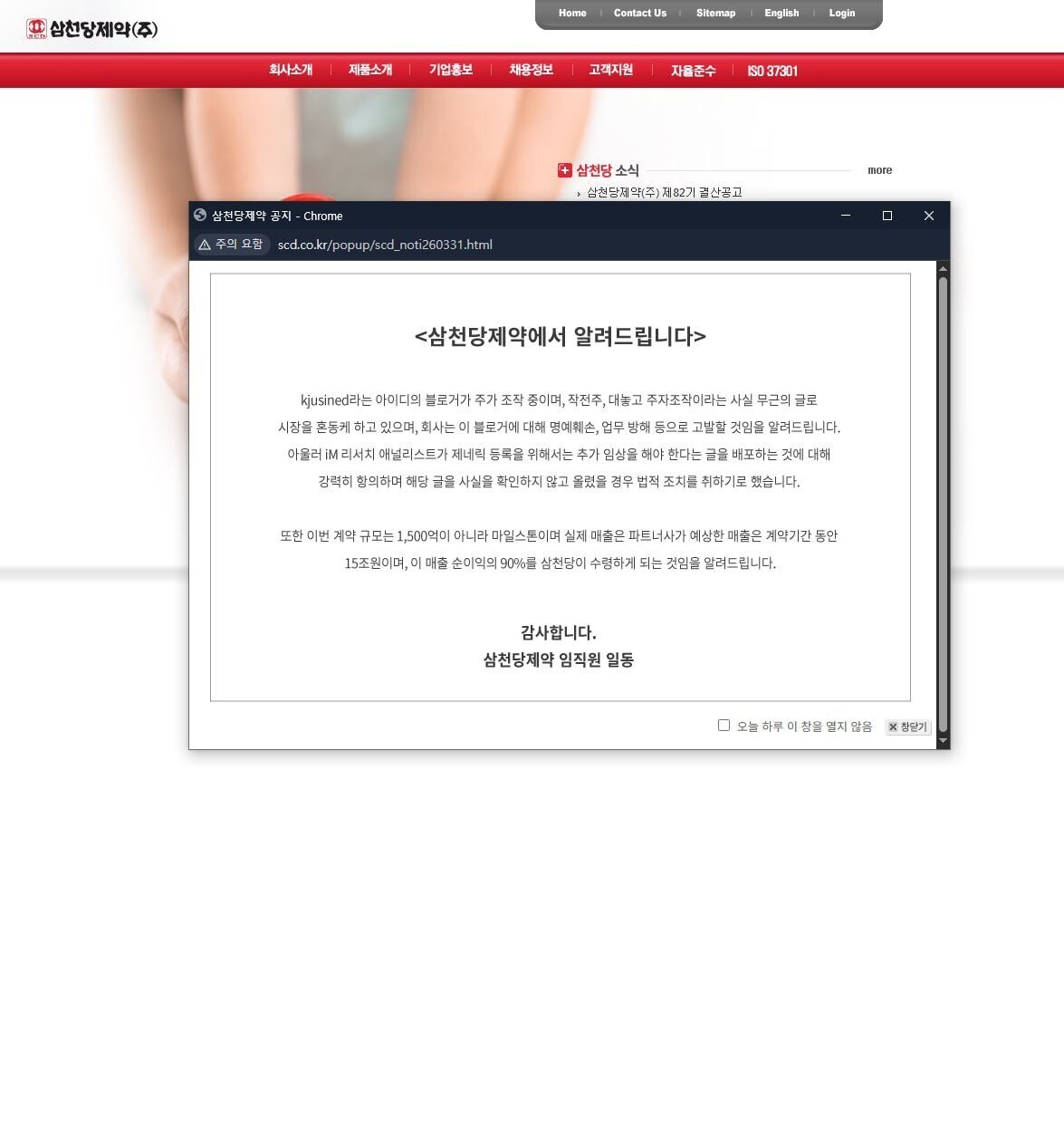Open the 기업홍보 menu
1064x1145 pixels.
451,70
